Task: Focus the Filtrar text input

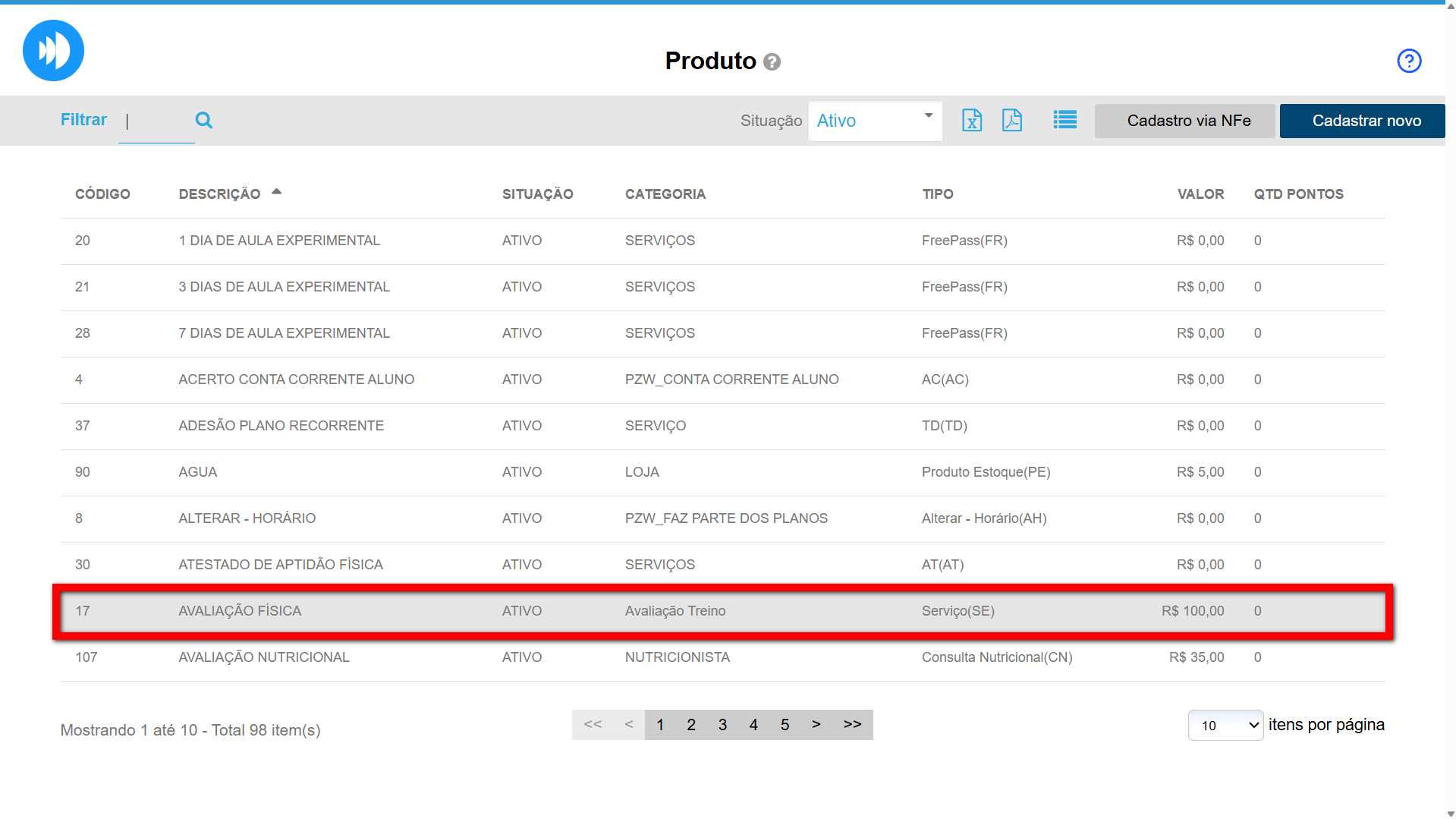Action: [156, 121]
